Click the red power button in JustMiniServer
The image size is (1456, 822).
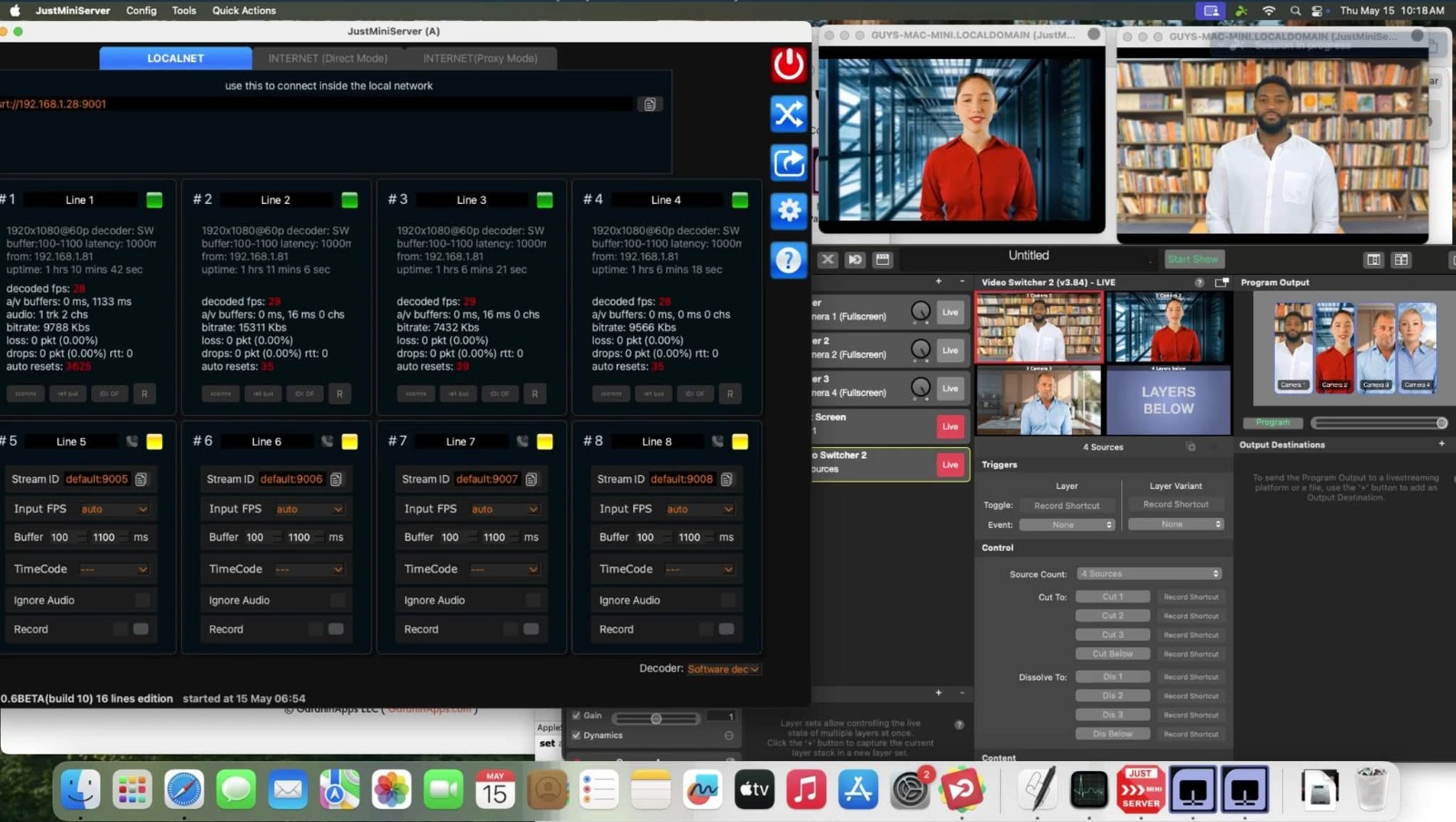pos(788,65)
